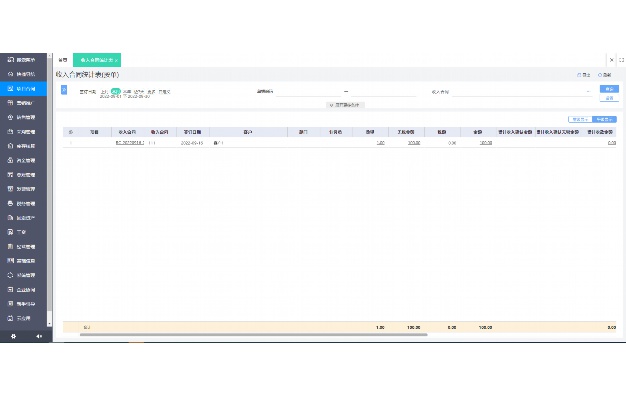The width and height of the screenshot is (626, 396).
Task: Click the refresh icon in report header
Action: [x=604, y=75]
